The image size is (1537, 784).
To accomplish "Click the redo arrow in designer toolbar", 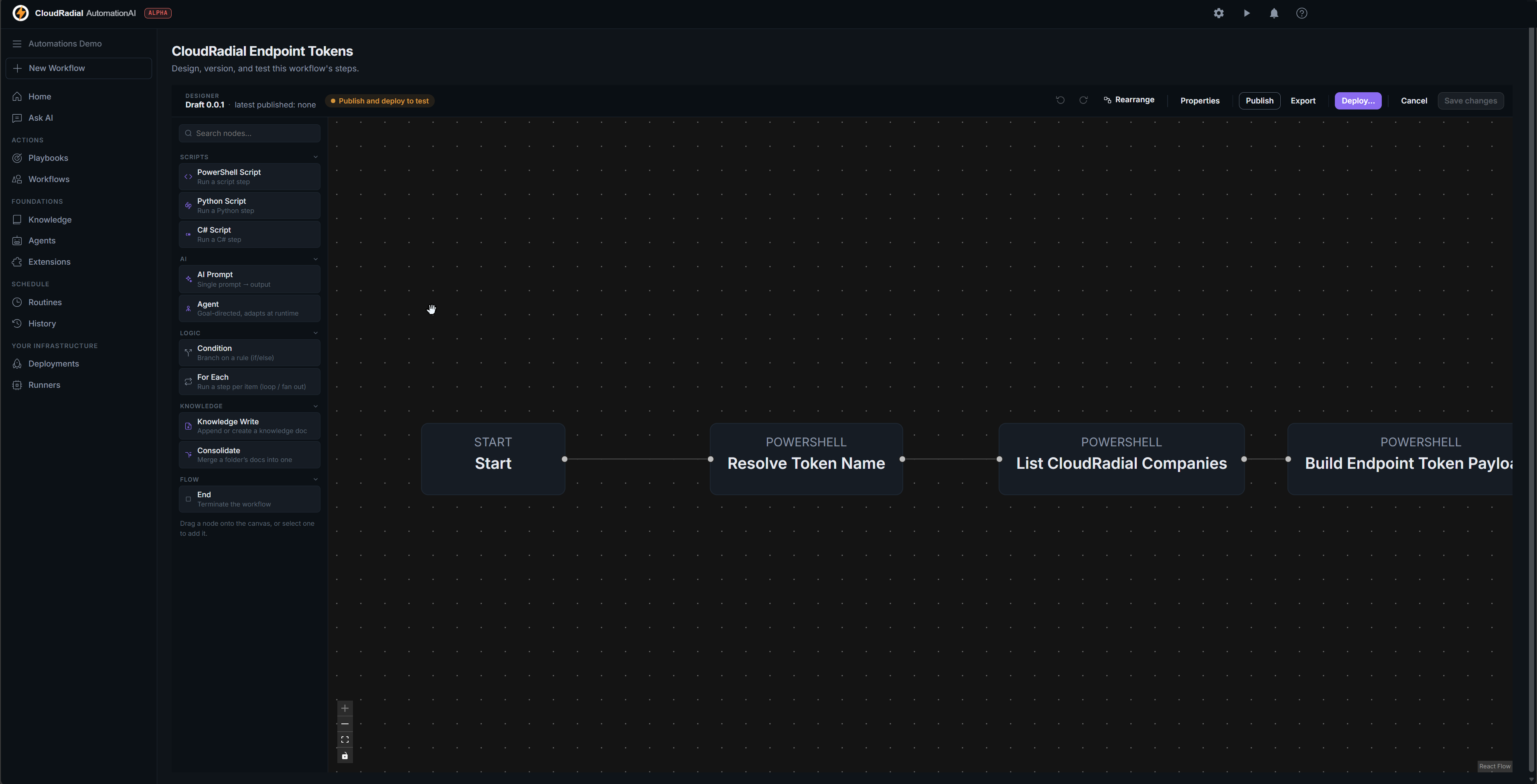I will pyautogui.click(x=1083, y=100).
